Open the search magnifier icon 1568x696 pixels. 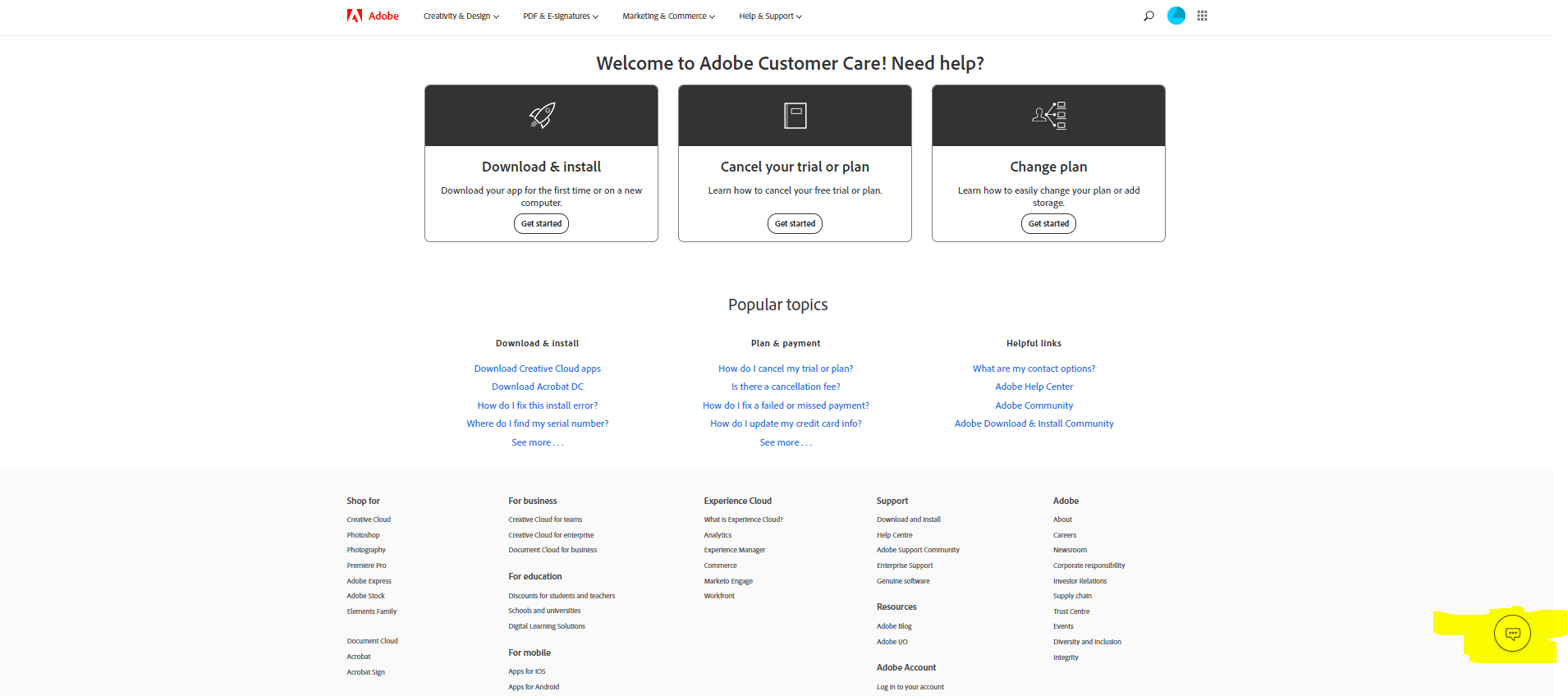(1148, 16)
